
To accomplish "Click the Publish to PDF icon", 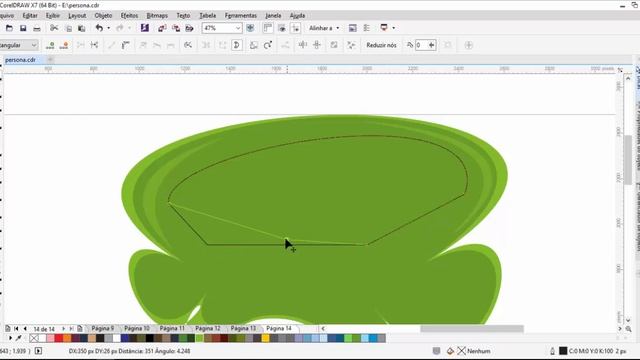I will point(189,28).
